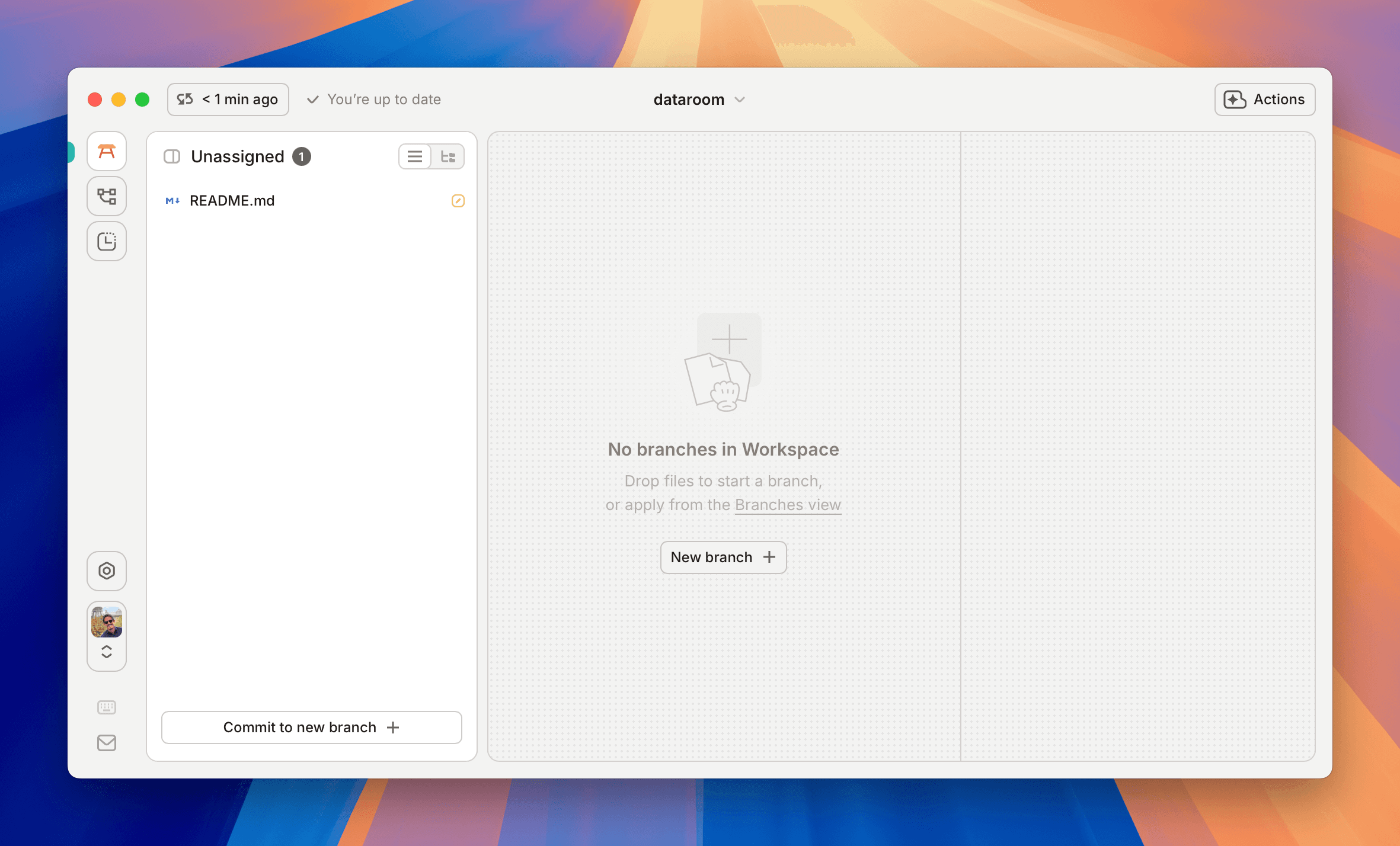Screen dimensions: 1400x846
Task: Open the Workspace view icon
Action: (x=107, y=152)
